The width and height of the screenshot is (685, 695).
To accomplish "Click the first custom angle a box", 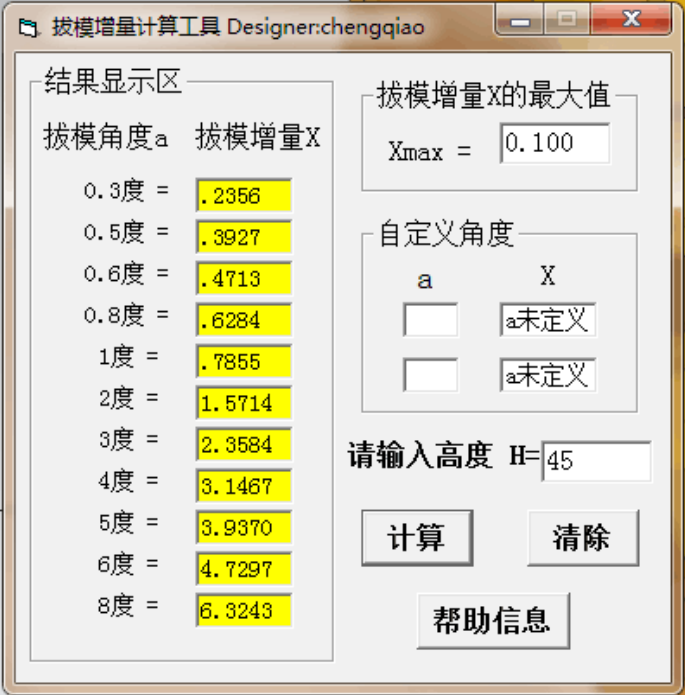I will [x=431, y=321].
